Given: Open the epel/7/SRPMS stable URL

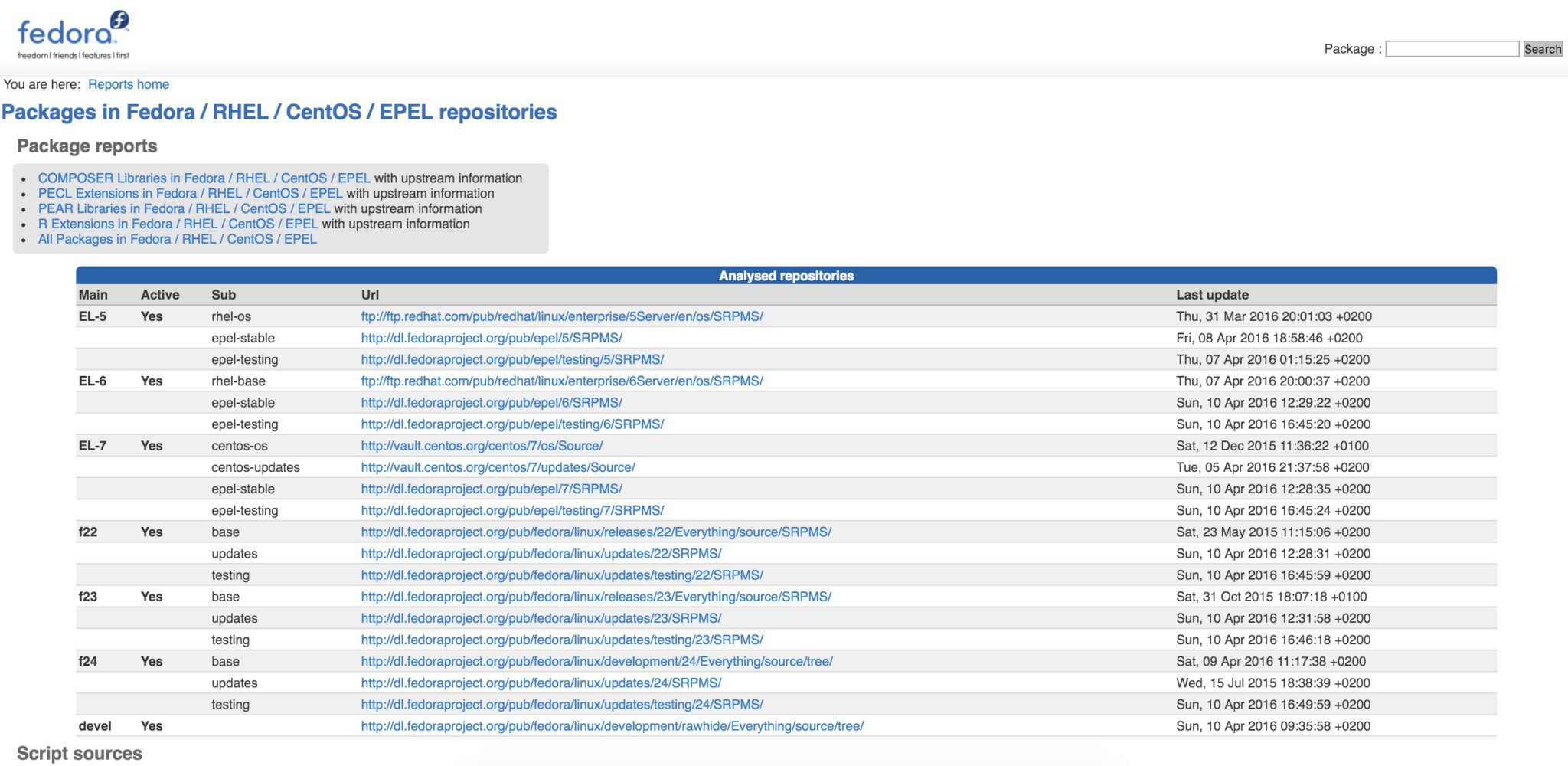Looking at the screenshot, I should (492, 489).
